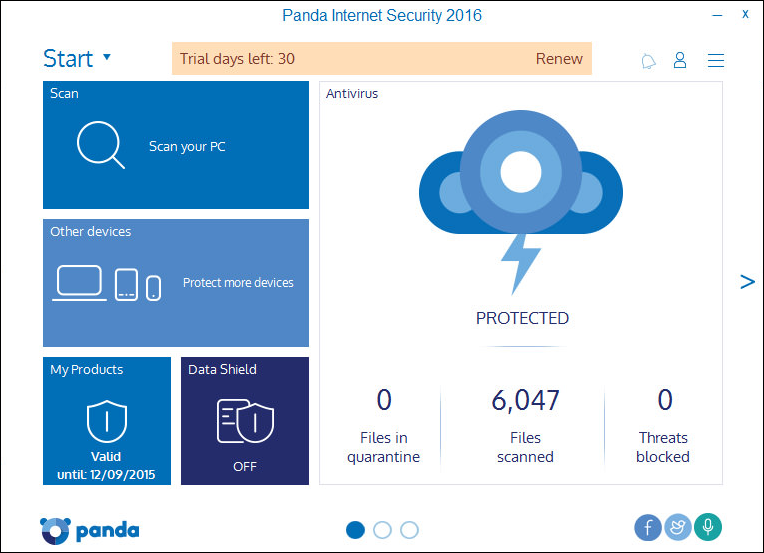Click the laptop device icon
Screen dimensions: 764x553
79,283
